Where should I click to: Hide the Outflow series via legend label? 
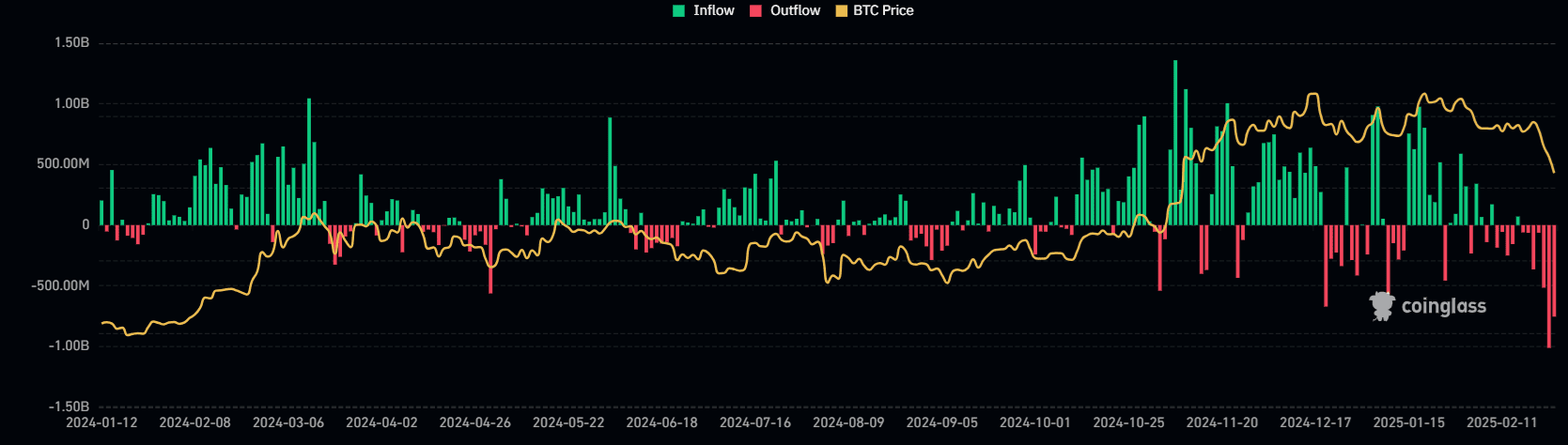(x=795, y=10)
